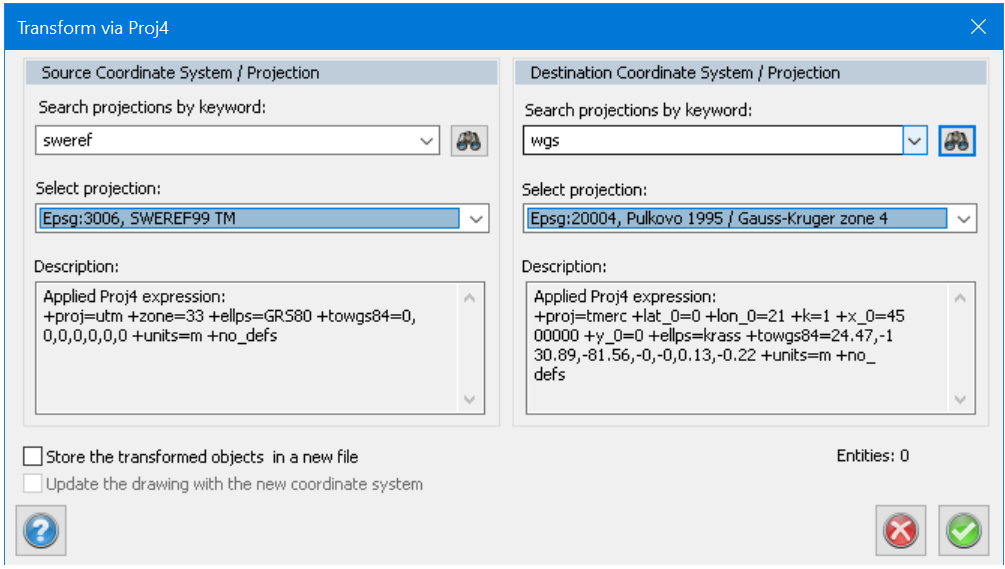Click the destination projection search binoculars icon
The image size is (1005, 569).
pyautogui.click(x=957, y=141)
